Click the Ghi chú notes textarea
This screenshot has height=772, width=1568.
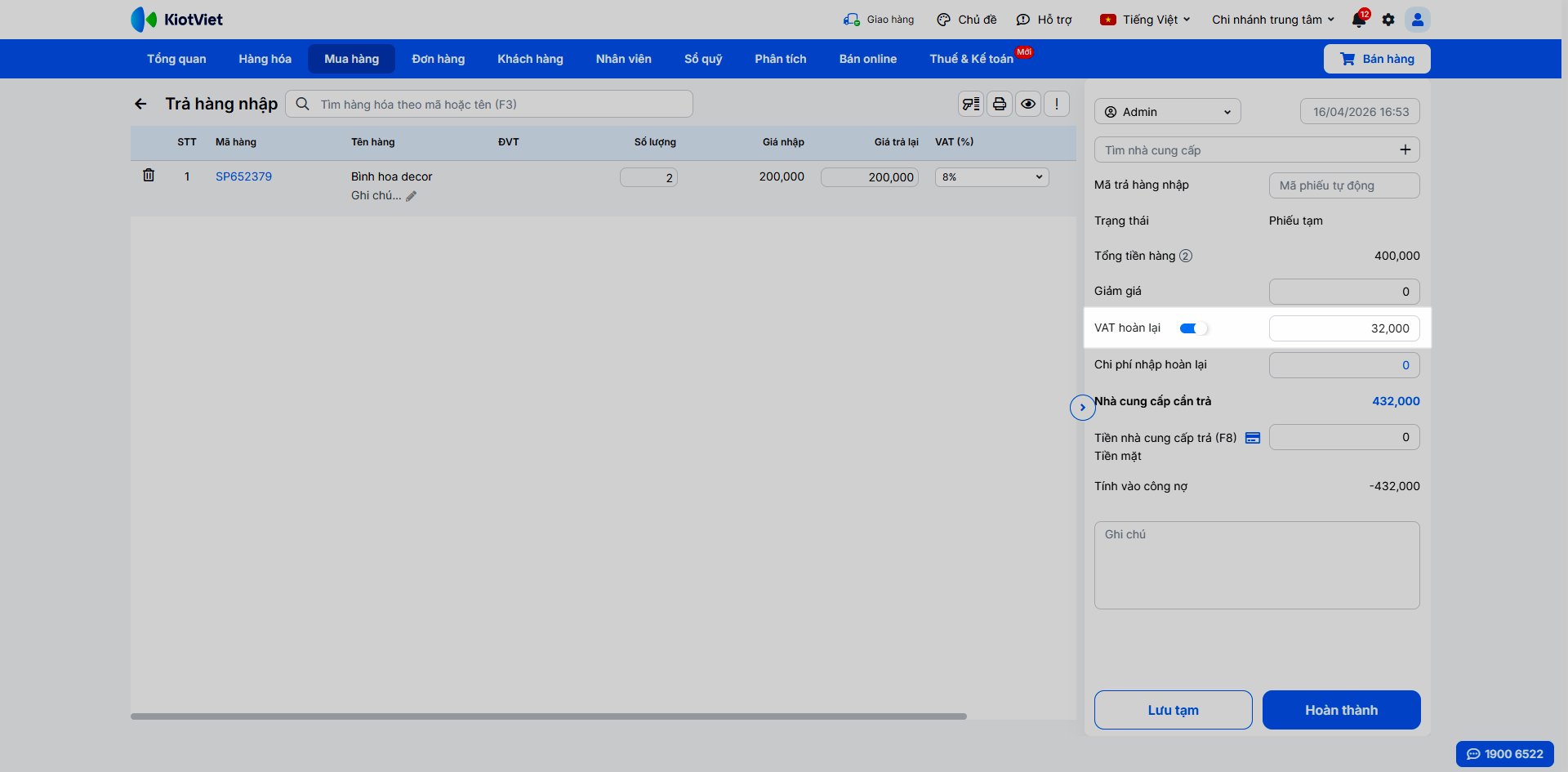[x=1257, y=565]
